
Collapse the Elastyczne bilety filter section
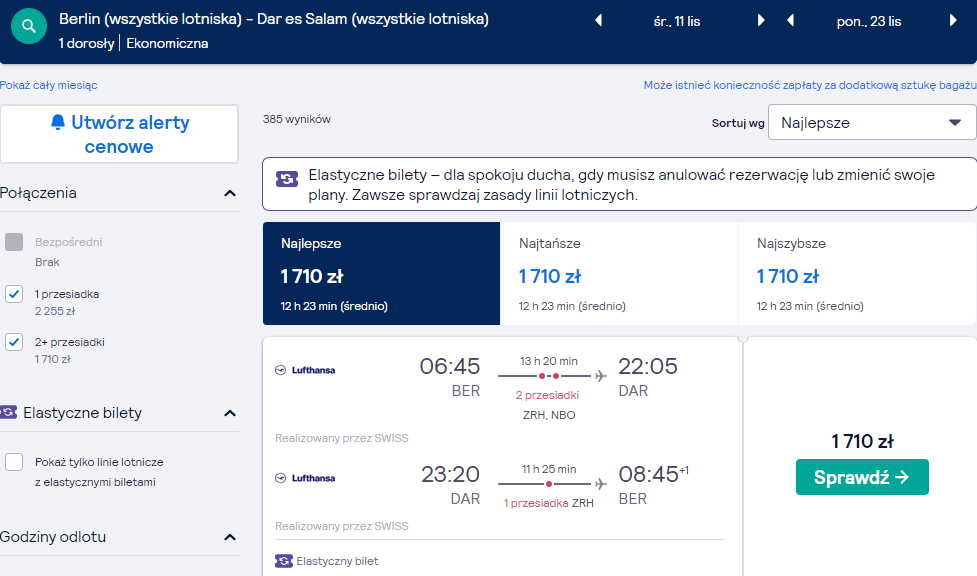(x=230, y=413)
